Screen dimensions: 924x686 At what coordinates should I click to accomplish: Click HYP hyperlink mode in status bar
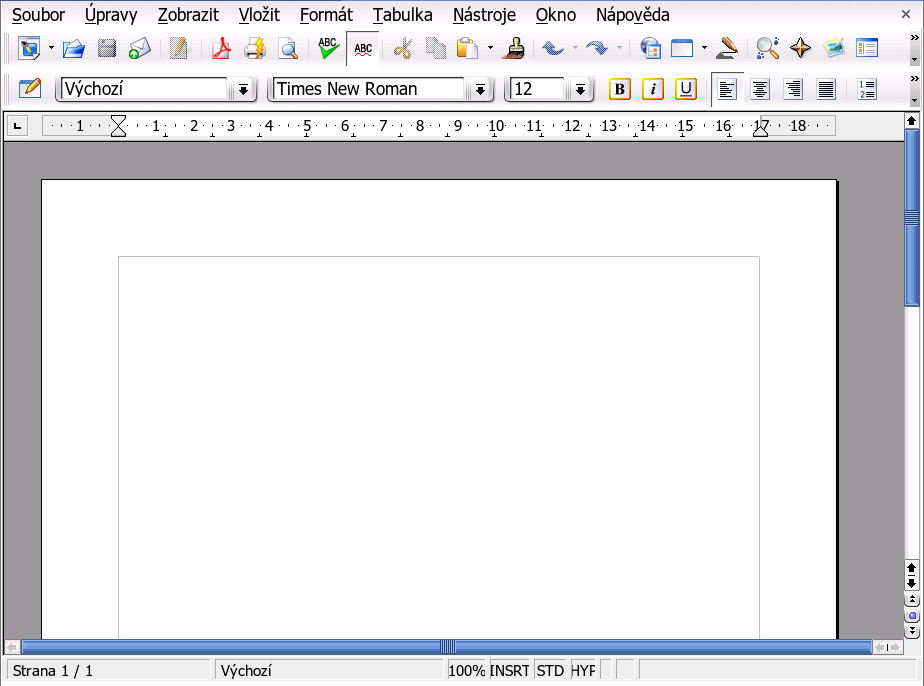point(583,671)
